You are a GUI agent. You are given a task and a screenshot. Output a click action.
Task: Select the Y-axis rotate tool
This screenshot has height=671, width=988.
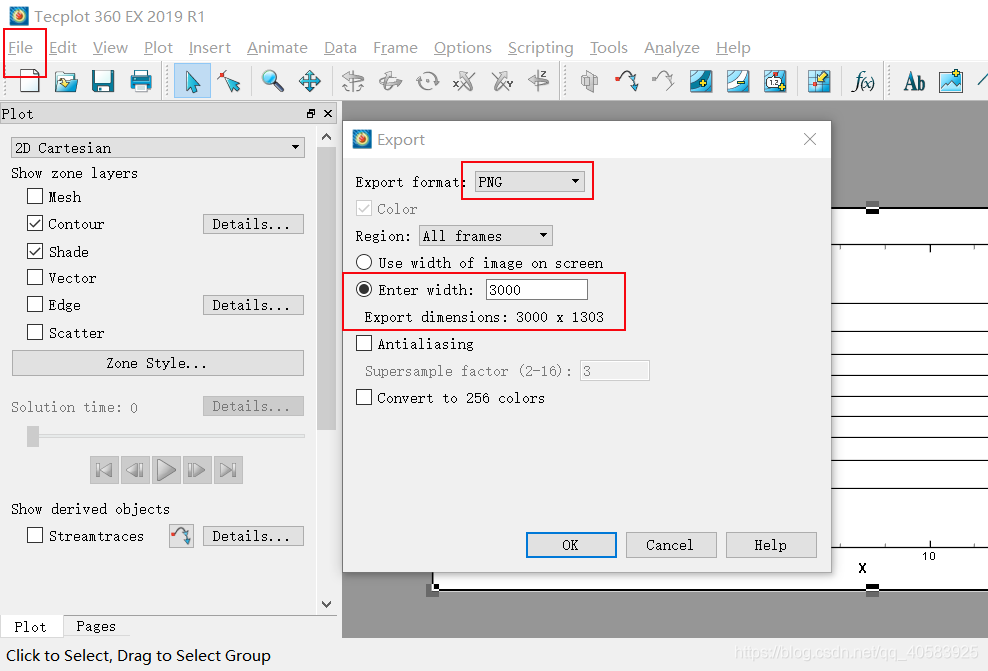tap(502, 81)
